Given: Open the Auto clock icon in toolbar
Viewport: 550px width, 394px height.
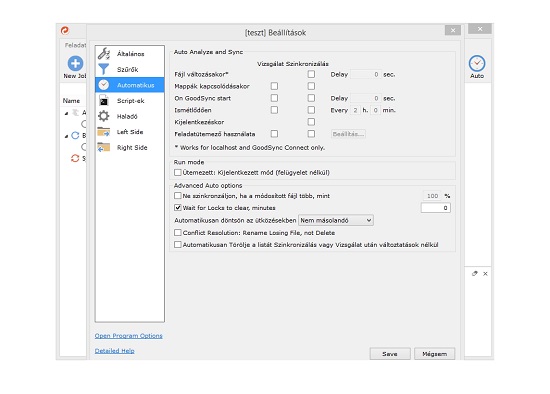Looking at the screenshot, I should pyautogui.click(x=477, y=64).
